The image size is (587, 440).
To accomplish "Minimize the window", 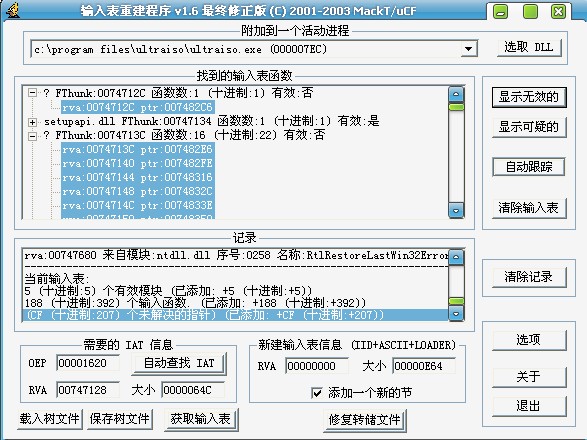I will pos(501,12).
